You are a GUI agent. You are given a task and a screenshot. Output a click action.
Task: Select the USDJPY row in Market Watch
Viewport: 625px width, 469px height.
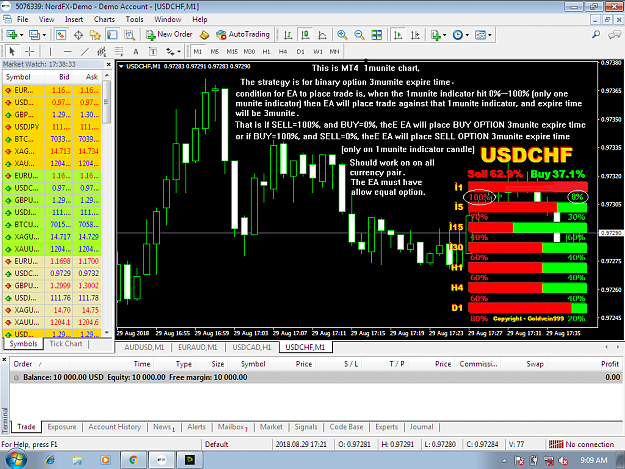pyautogui.click(x=52, y=127)
